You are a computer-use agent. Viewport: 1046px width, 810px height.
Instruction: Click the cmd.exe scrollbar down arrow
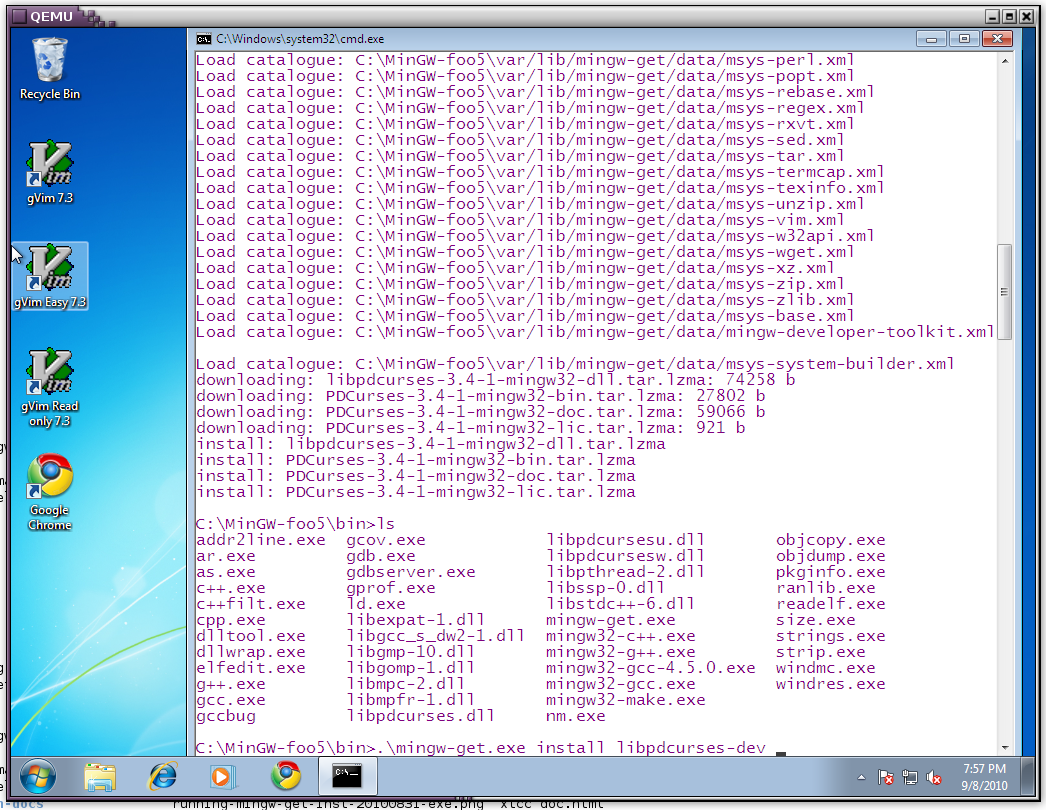click(x=1005, y=747)
